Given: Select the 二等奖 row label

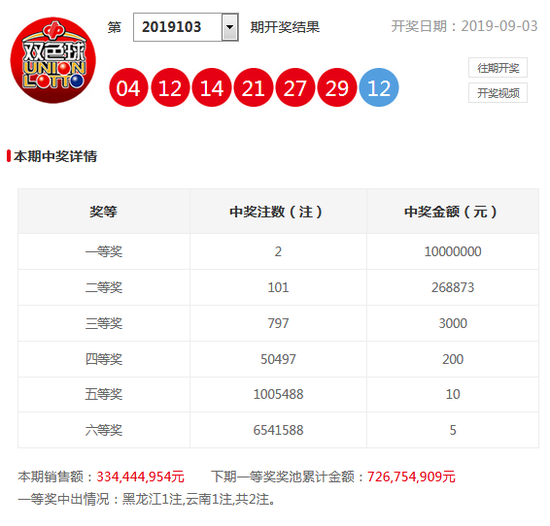Looking at the screenshot, I should pos(104,288).
